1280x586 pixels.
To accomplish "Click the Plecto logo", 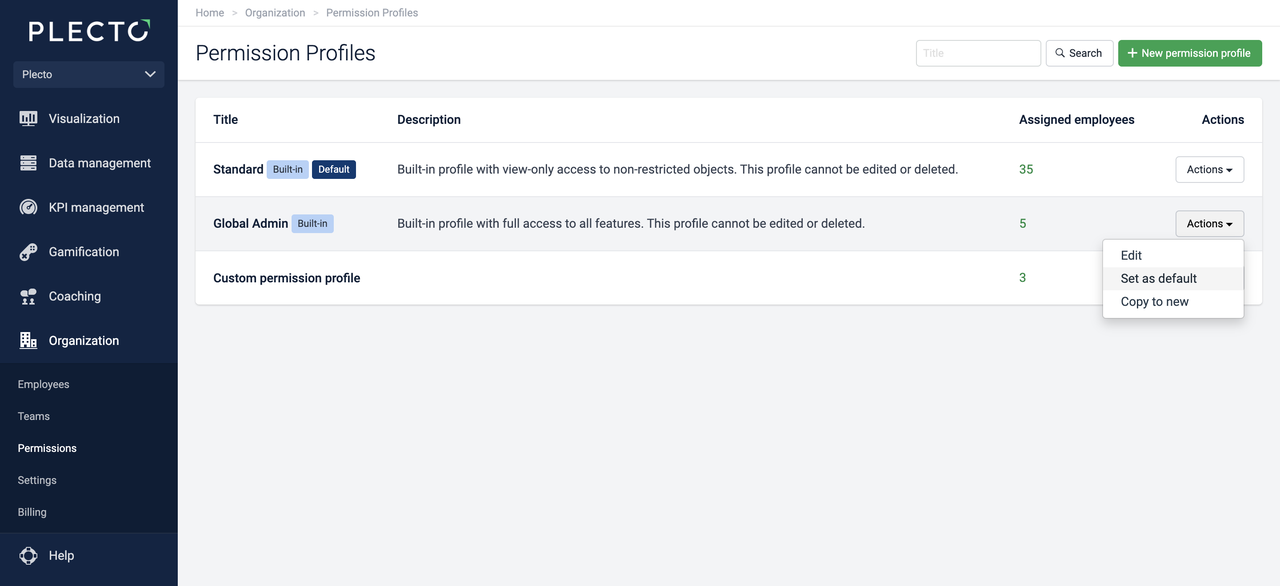I will 89,31.
